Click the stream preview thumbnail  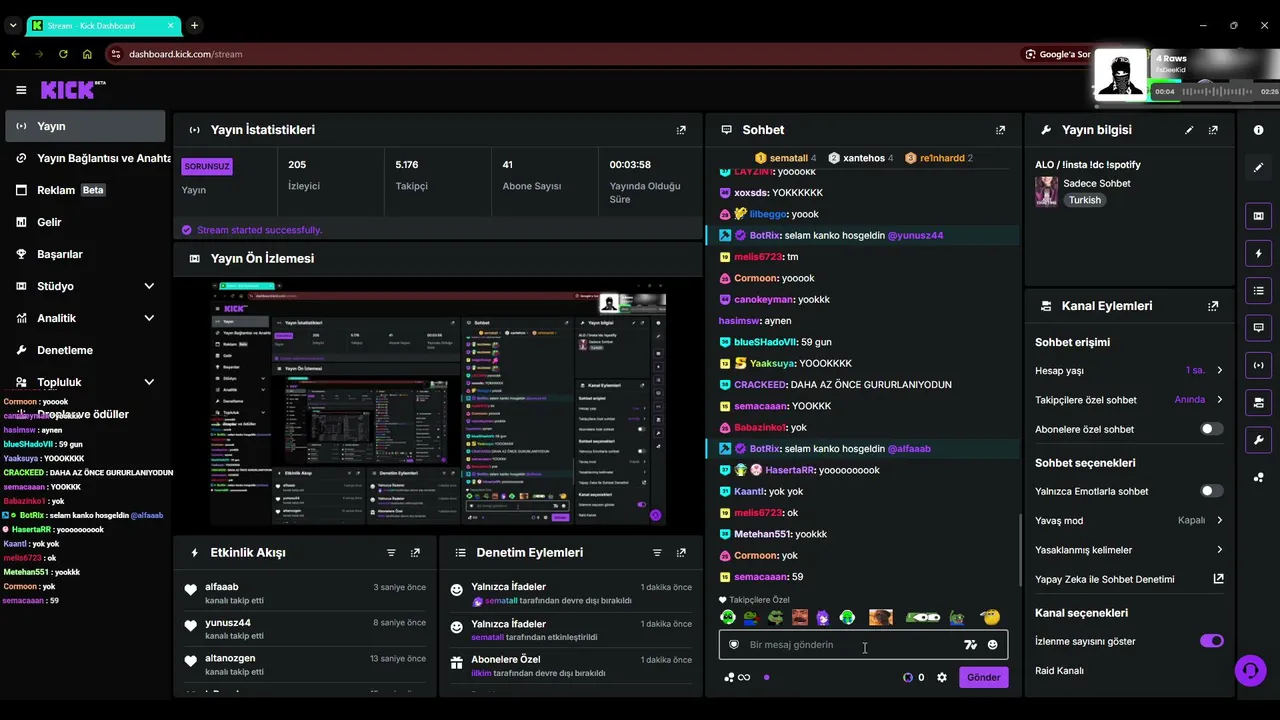(438, 404)
